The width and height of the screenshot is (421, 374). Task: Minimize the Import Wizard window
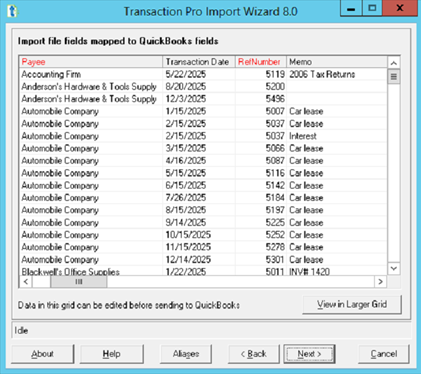pyautogui.click(x=351, y=8)
